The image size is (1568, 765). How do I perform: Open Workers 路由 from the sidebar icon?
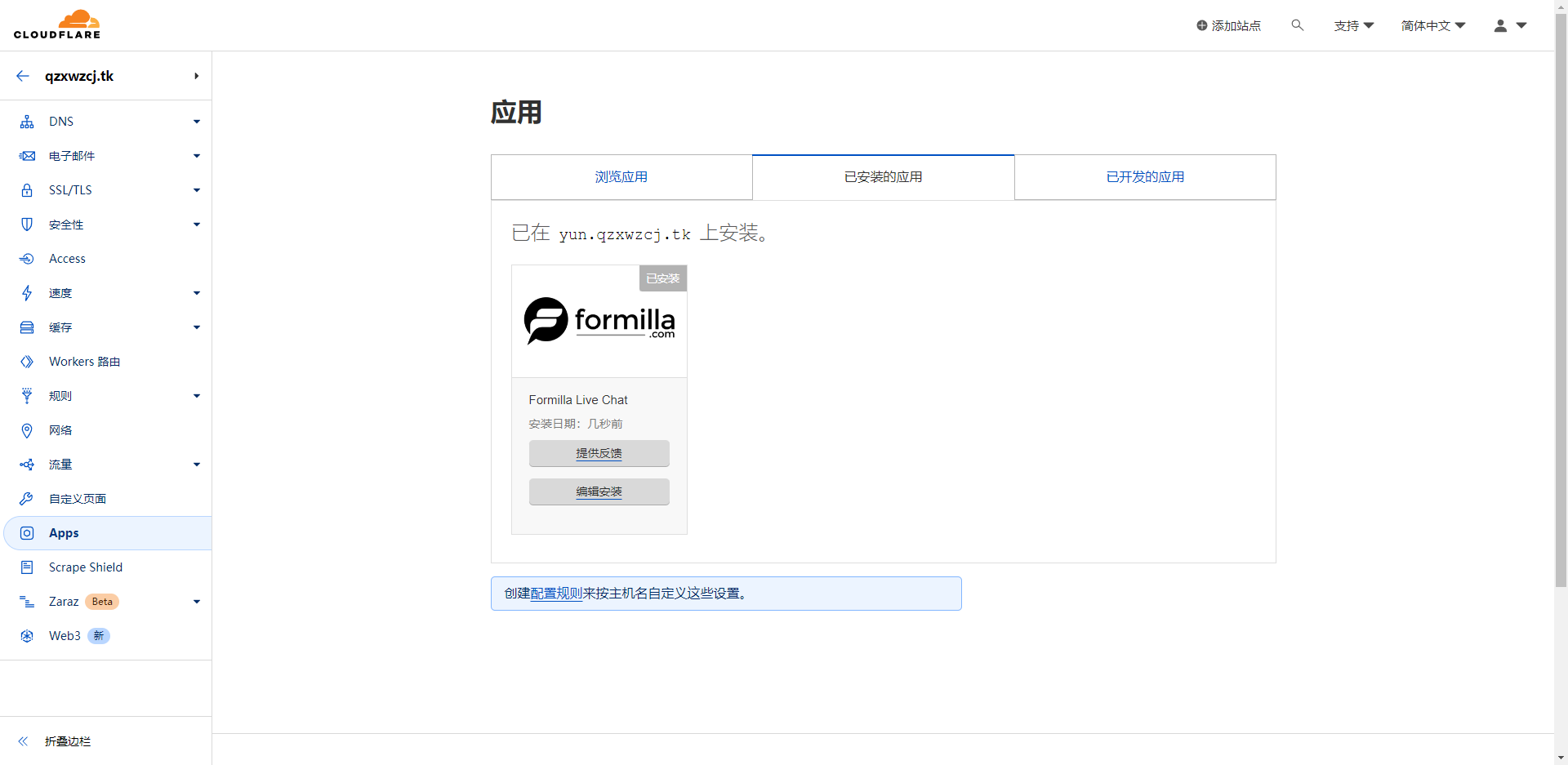click(27, 362)
